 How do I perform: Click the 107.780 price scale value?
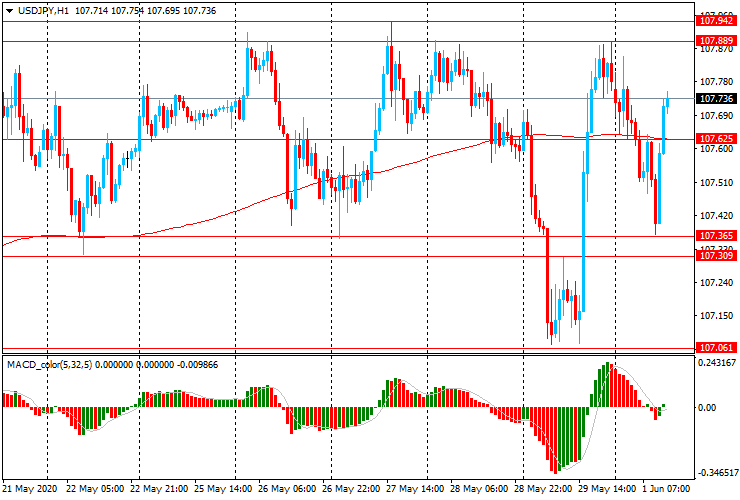click(716, 82)
